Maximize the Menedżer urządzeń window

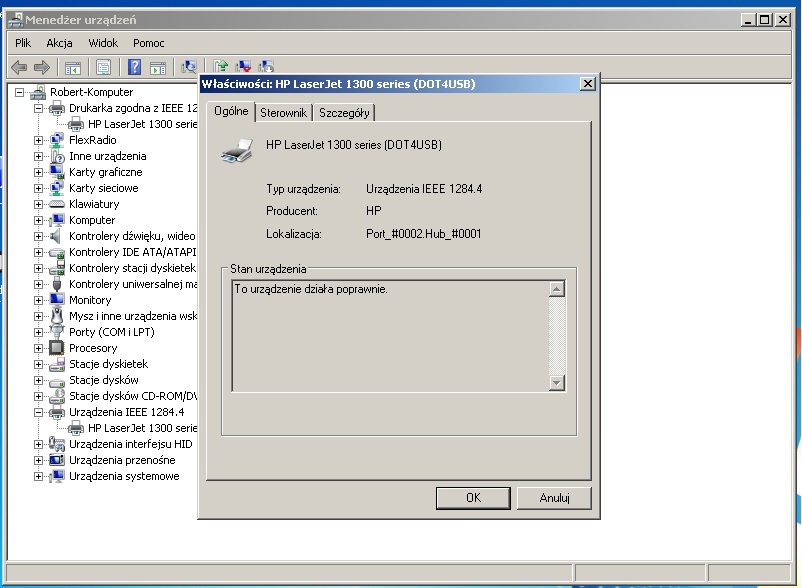[x=764, y=20]
